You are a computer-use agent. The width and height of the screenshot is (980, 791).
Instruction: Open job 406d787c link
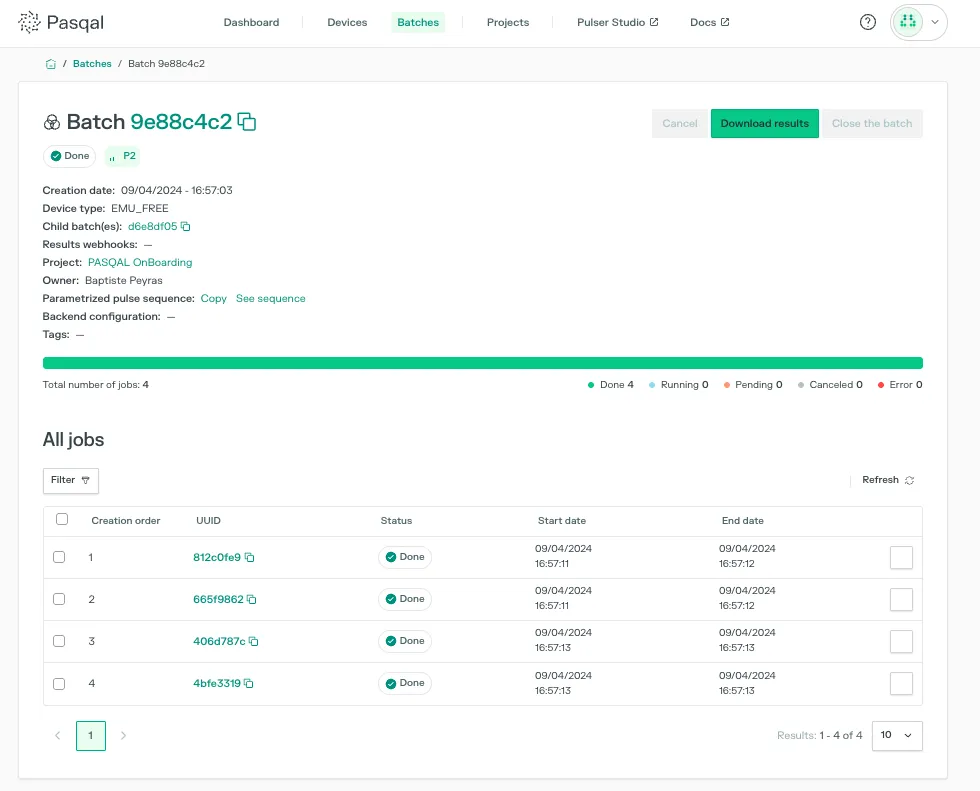219,641
